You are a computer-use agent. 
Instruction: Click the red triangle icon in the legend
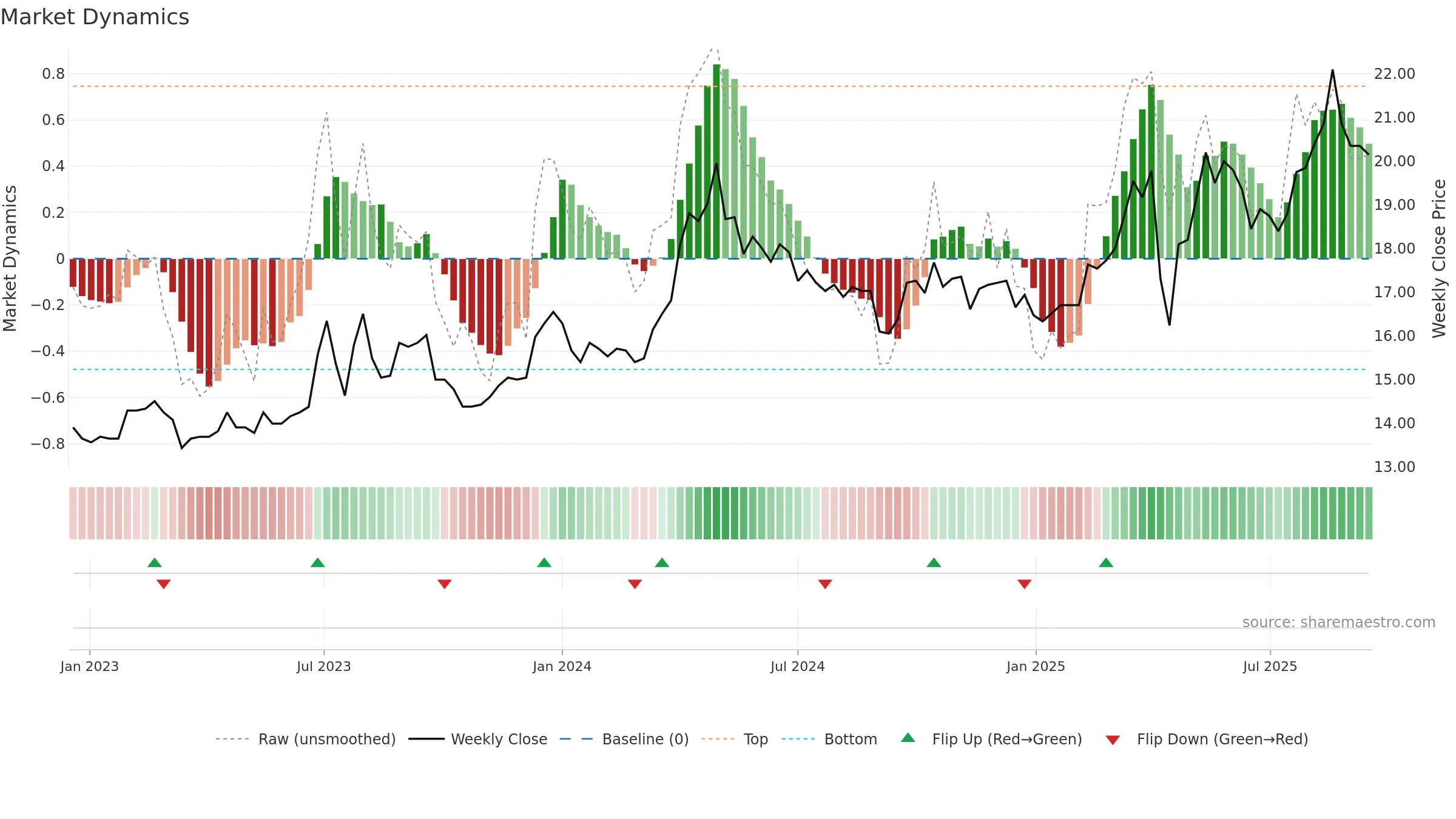tap(1113, 740)
